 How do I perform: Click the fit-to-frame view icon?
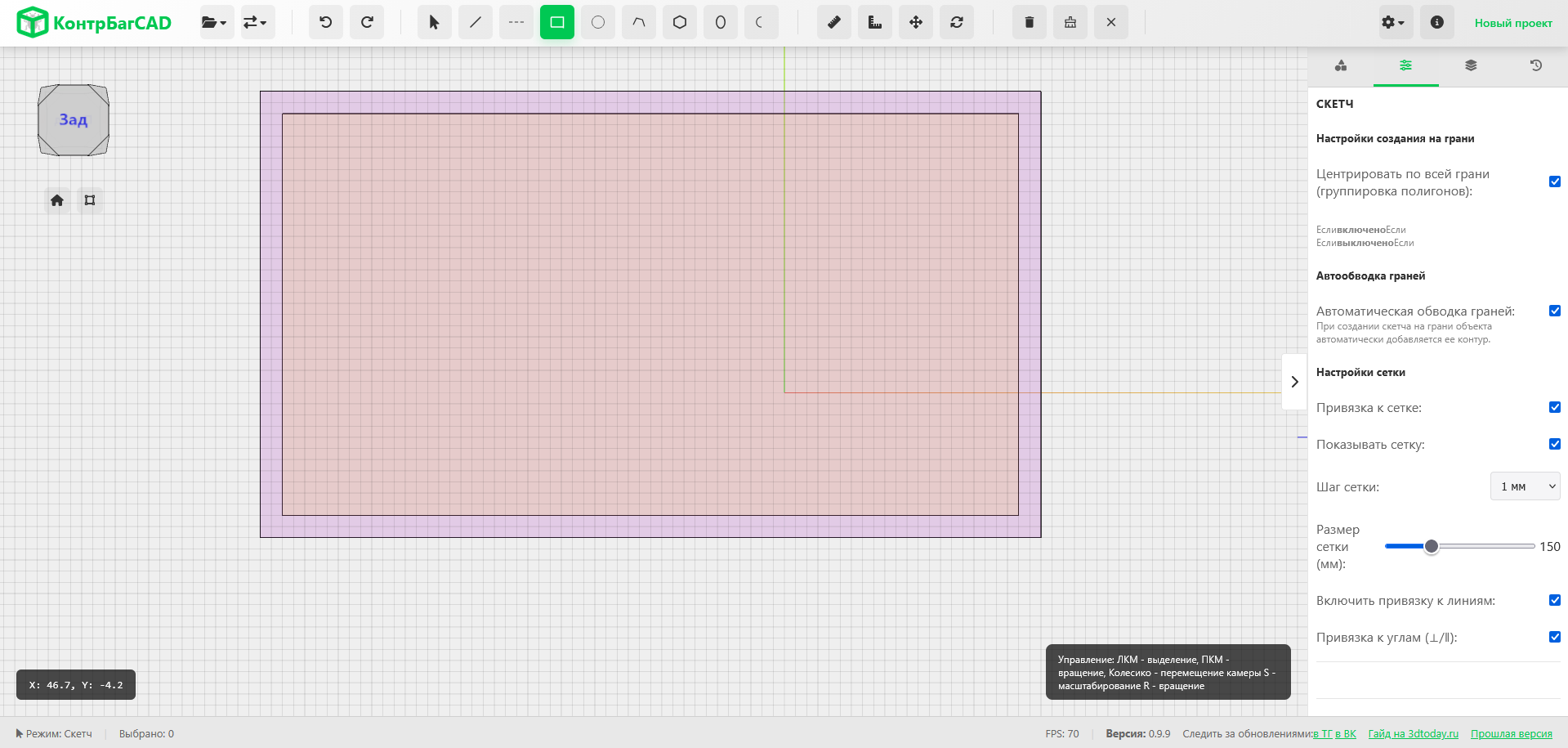pos(90,200)
